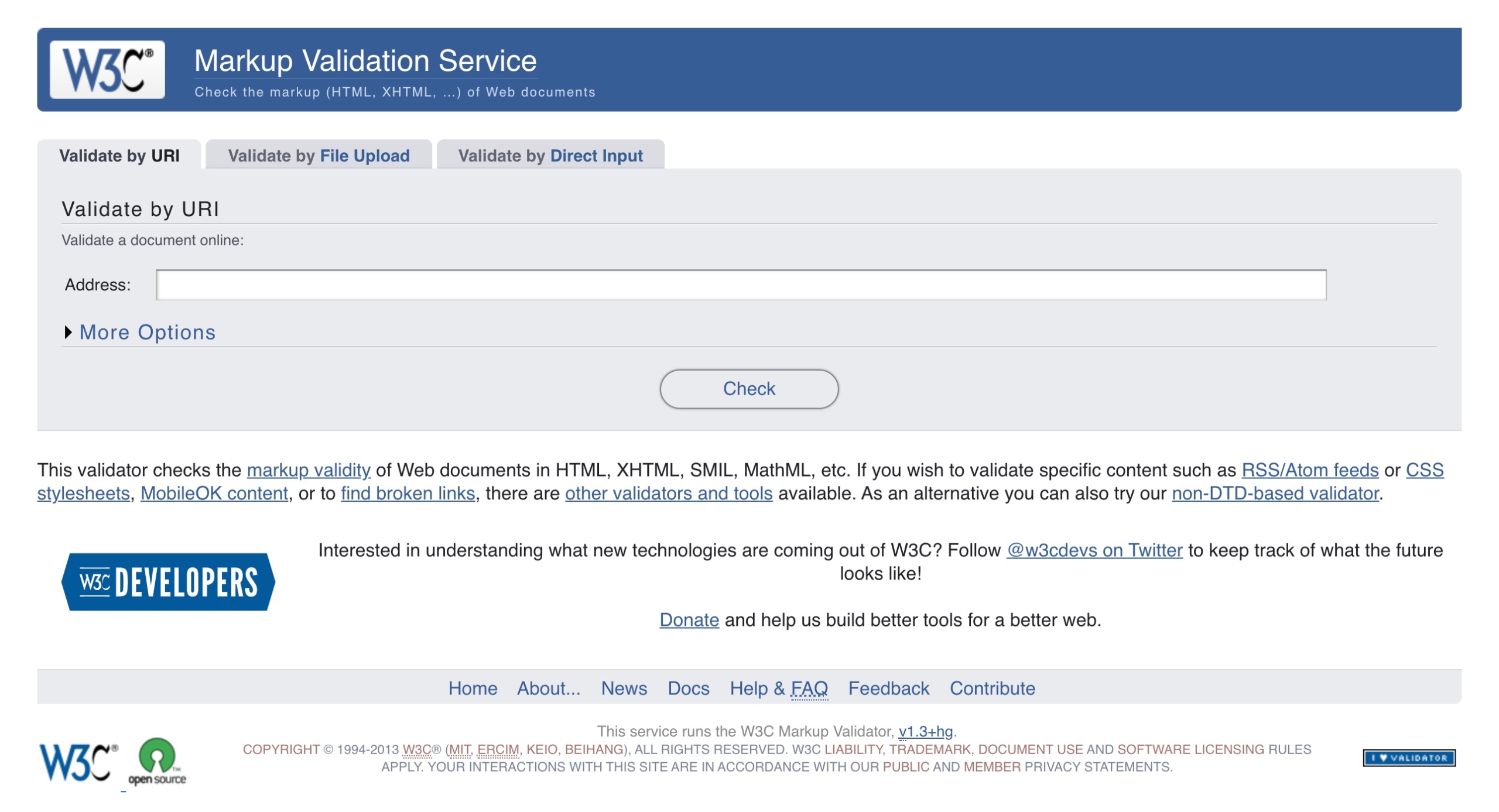Open the LIABILITY link in footer
Image resolution: width=1499 pixels, height=812 pixels.
853,750
